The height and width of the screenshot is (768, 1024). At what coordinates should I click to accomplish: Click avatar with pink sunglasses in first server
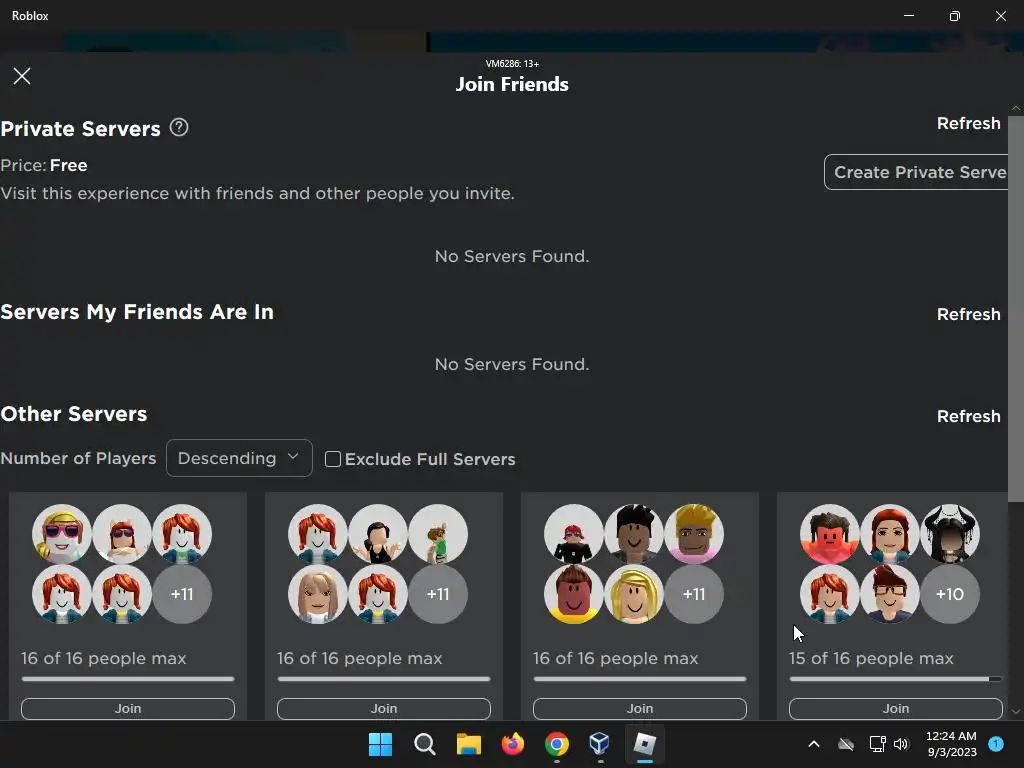coord(62,534)
